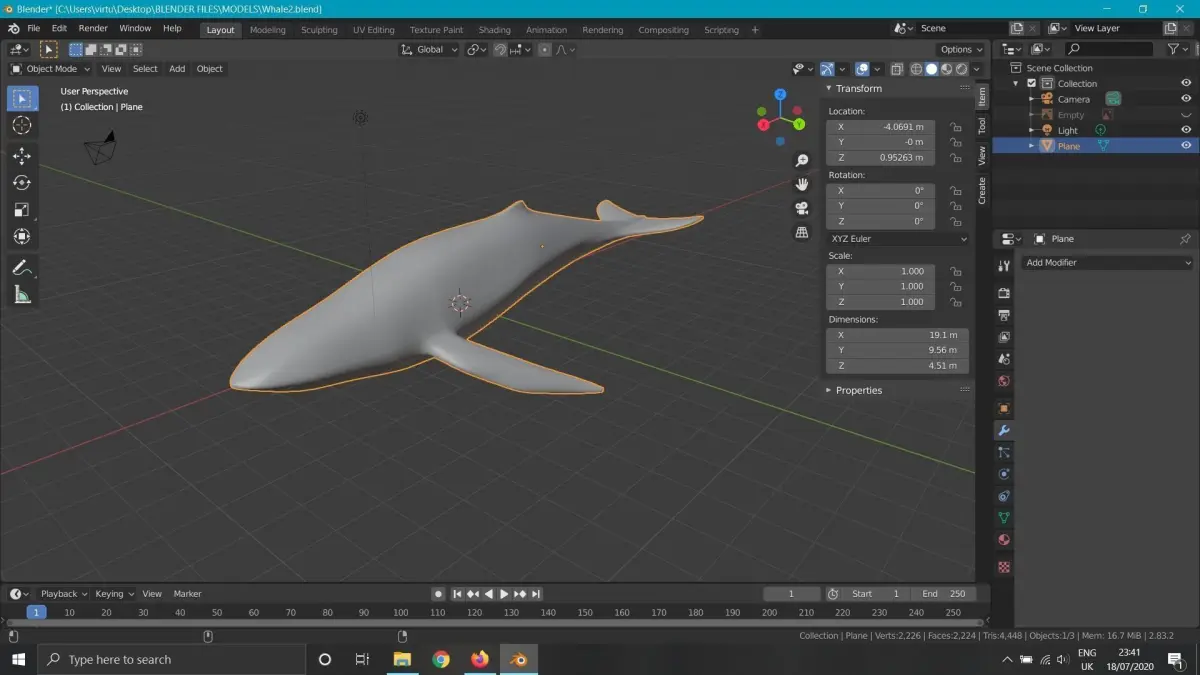Open the Options dropdown in viewport header
Viewport: 1200px width, 675px height.
(x=961, y=49)
